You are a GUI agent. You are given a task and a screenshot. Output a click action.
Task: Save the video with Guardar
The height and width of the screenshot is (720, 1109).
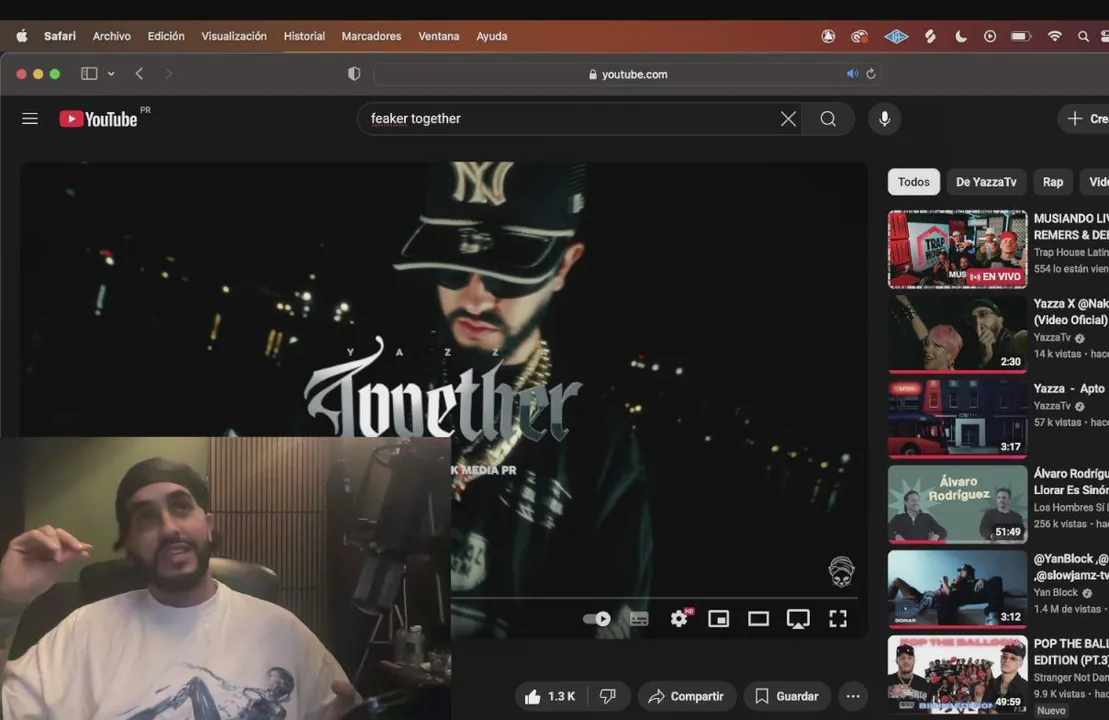(x=786, y=697)
